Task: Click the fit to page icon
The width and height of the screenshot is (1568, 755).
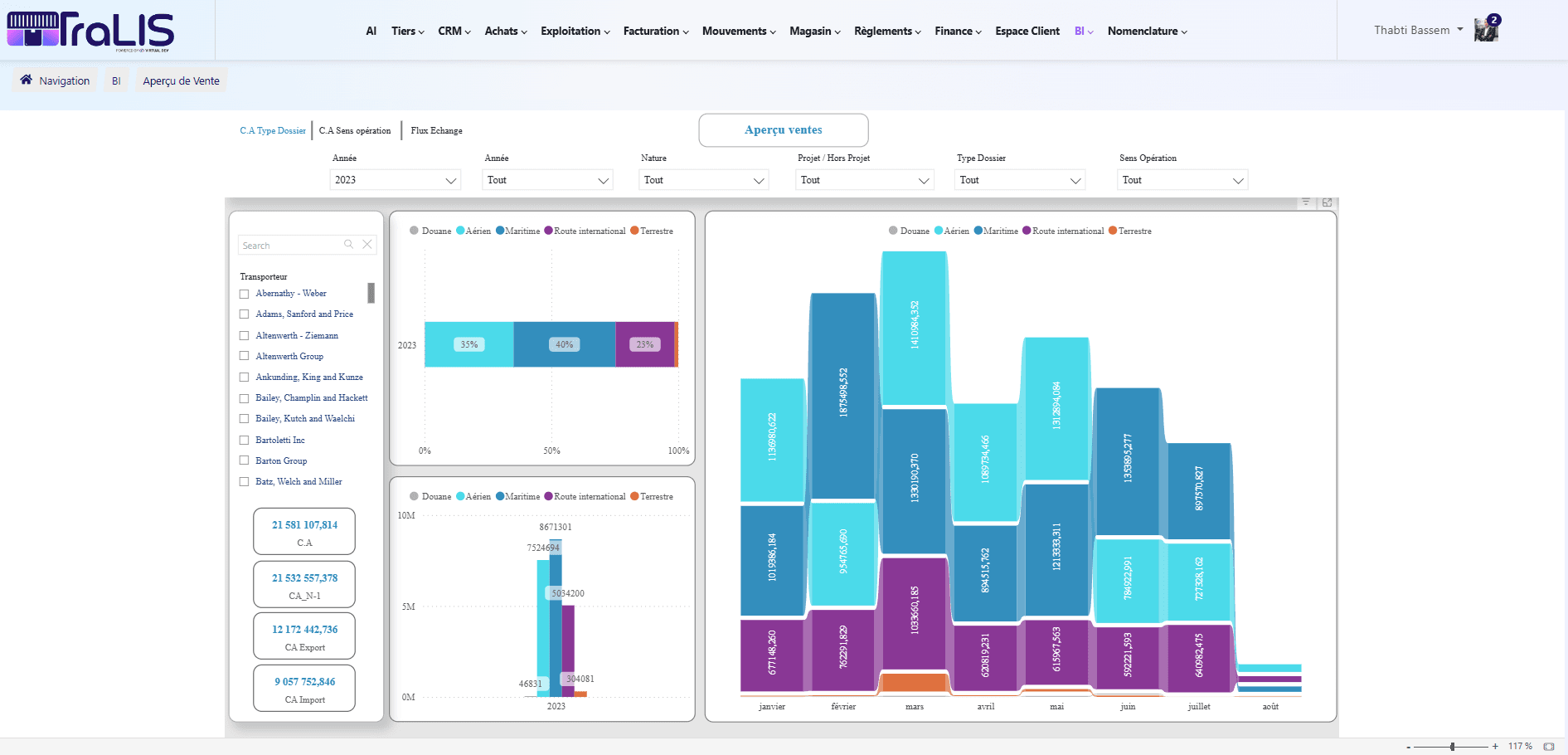Action: (x=1549, y=747)
